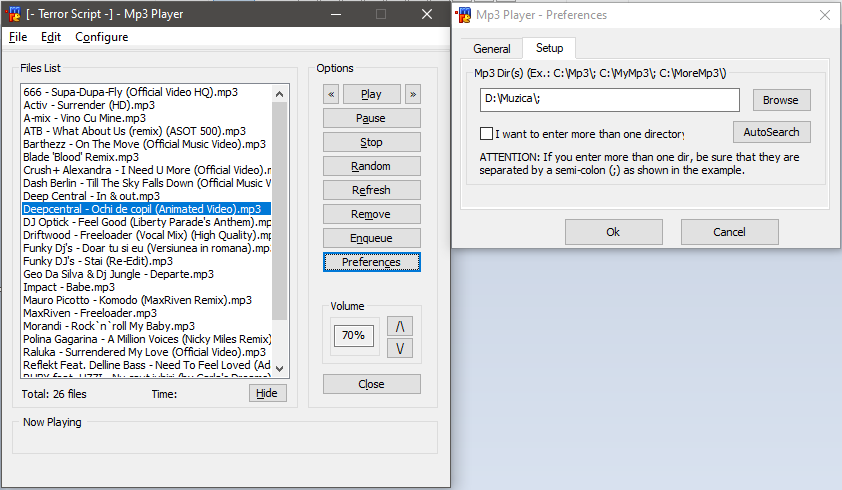Open the File menu
Image resolution: width=842 pixels, height=490 pixels.
pyautogui.click(x=18, y=37)
